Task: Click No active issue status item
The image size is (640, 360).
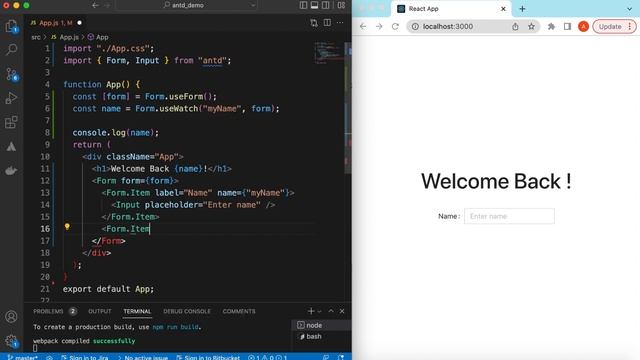Action: tap(142, 357)
